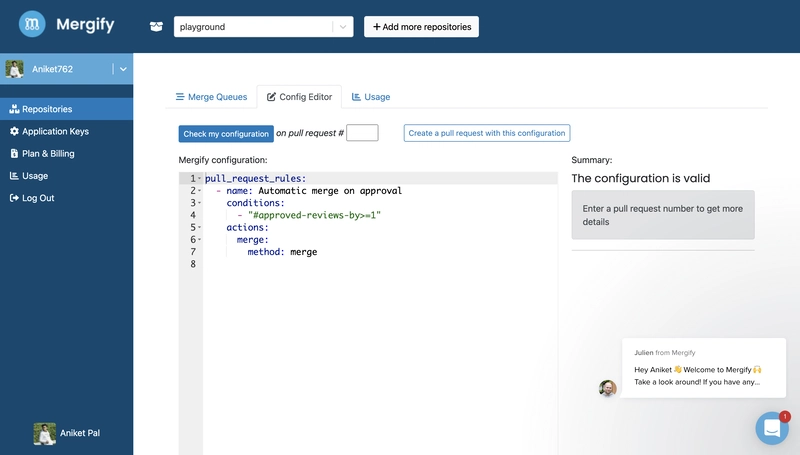Collapse the conditions fold arrow on line 3
The image size is (800, 455).
199,203
